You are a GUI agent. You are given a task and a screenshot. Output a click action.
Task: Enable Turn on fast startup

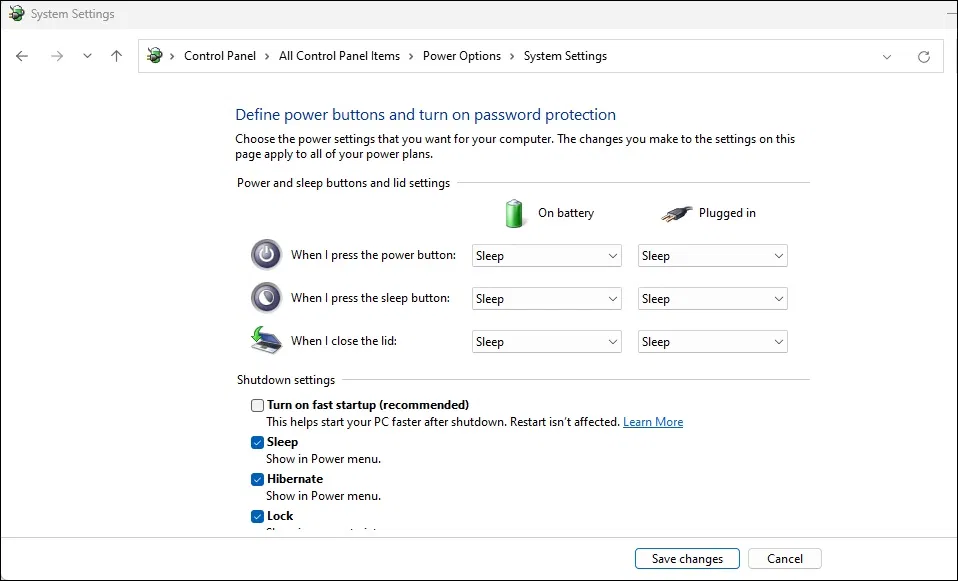click(257, 405)
